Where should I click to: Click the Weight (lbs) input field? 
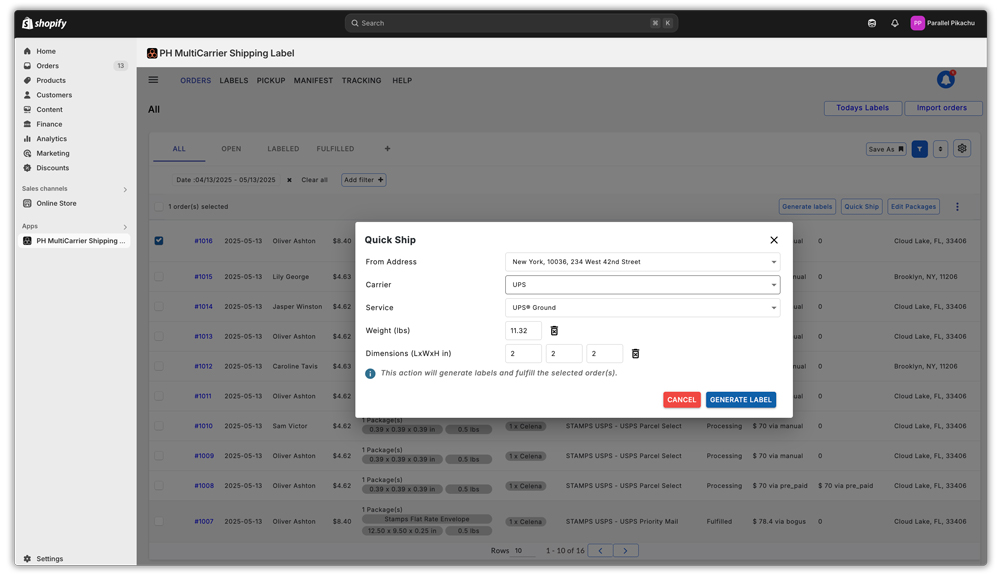point(523,330)
